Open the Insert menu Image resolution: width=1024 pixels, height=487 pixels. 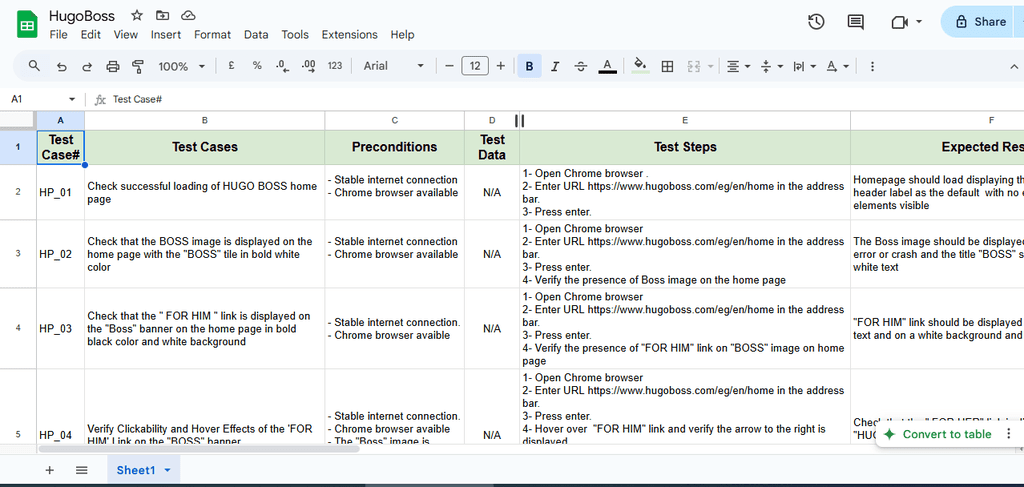(166, 35)
